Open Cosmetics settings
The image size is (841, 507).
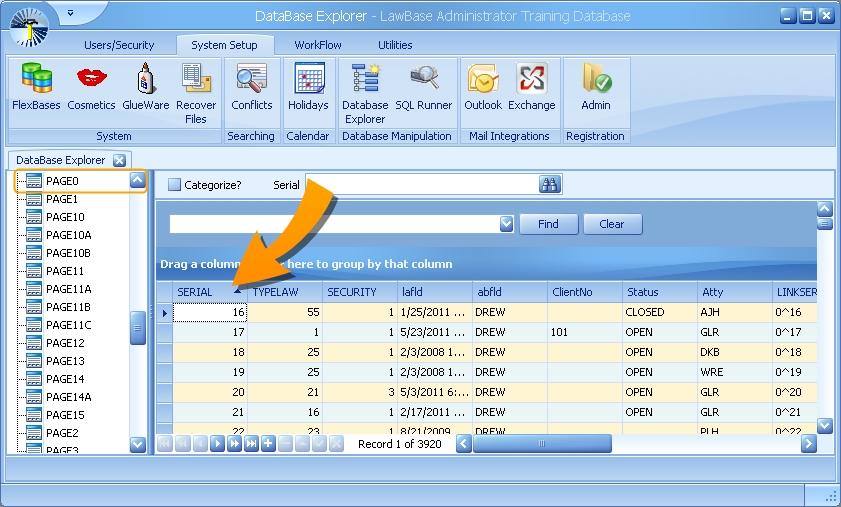tap(91, 87)
